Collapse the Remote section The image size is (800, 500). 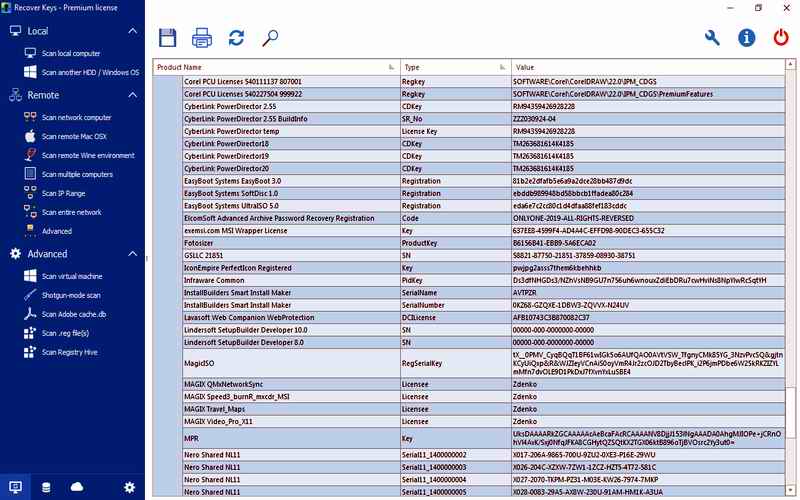[132, 95]
